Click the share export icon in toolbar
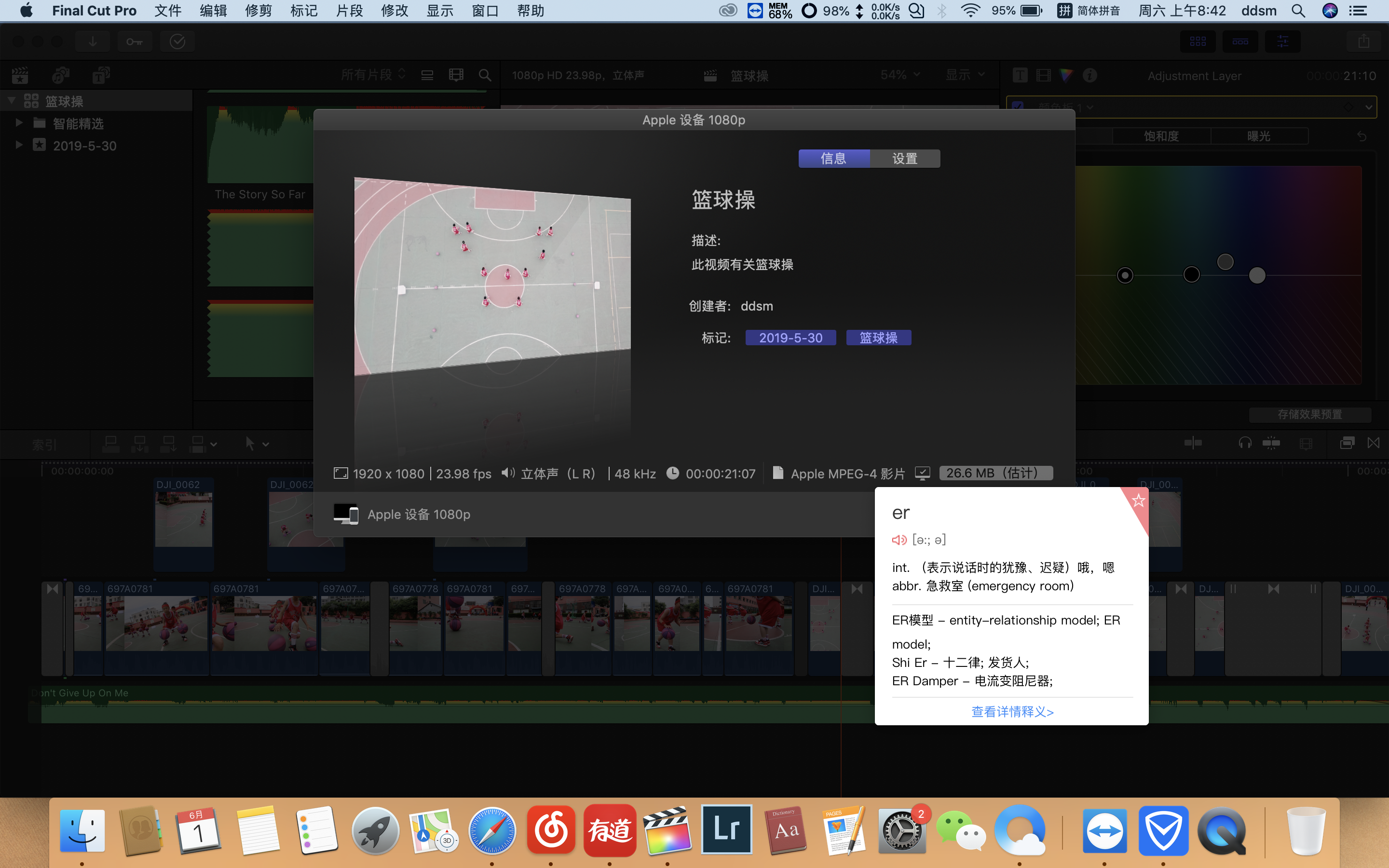The image size is (1389, 868). pyautogui.click(x=1364, y=41)
